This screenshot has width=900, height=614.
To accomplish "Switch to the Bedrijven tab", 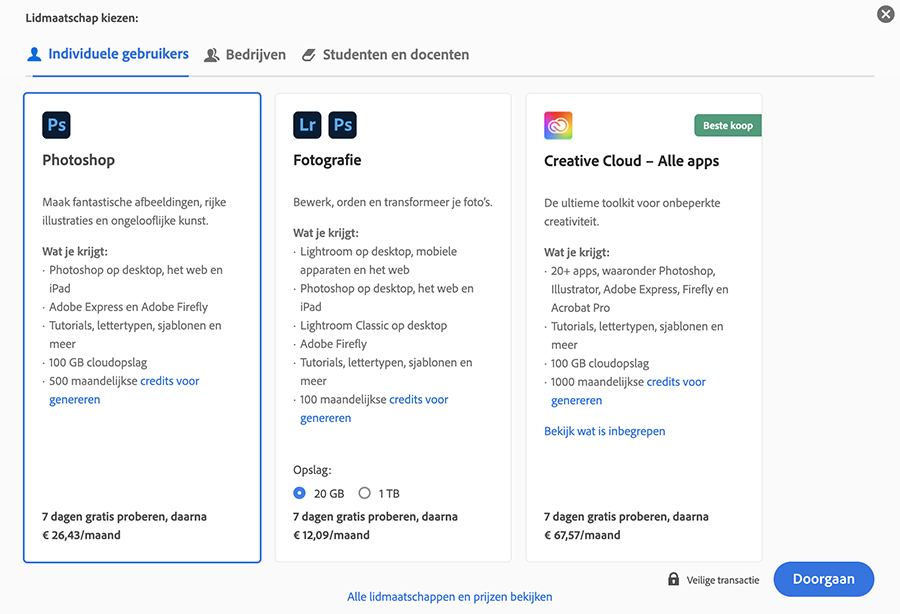I will coord(245,55).
